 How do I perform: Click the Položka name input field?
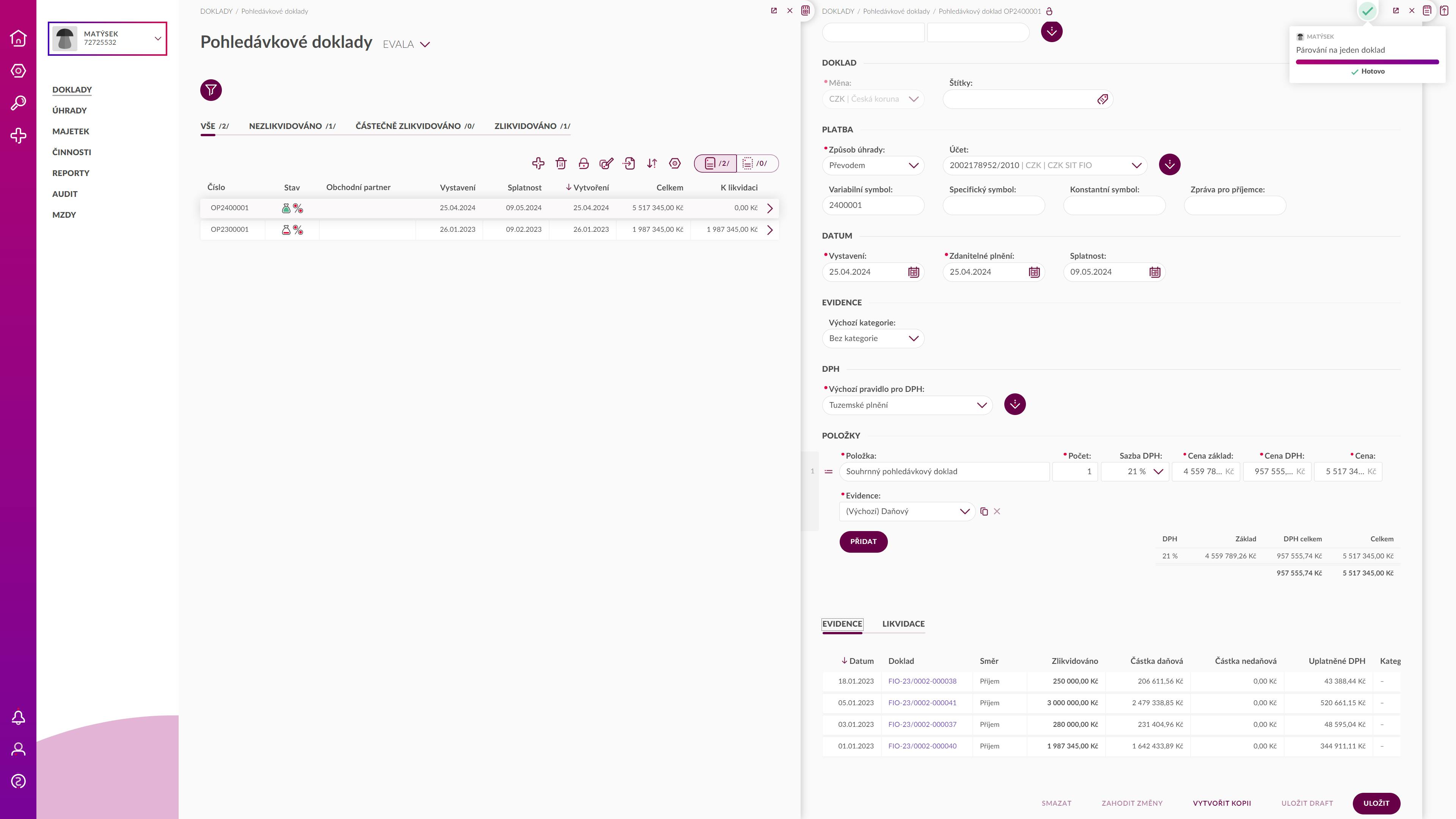(x=944, y=472)
